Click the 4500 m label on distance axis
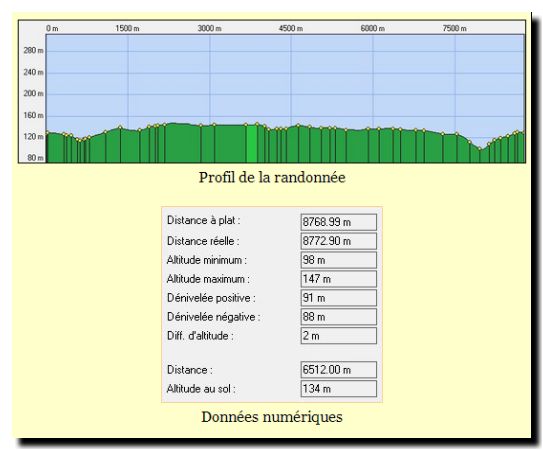The height and width of the screenshot is (450, 543). (x=291, y=28)
